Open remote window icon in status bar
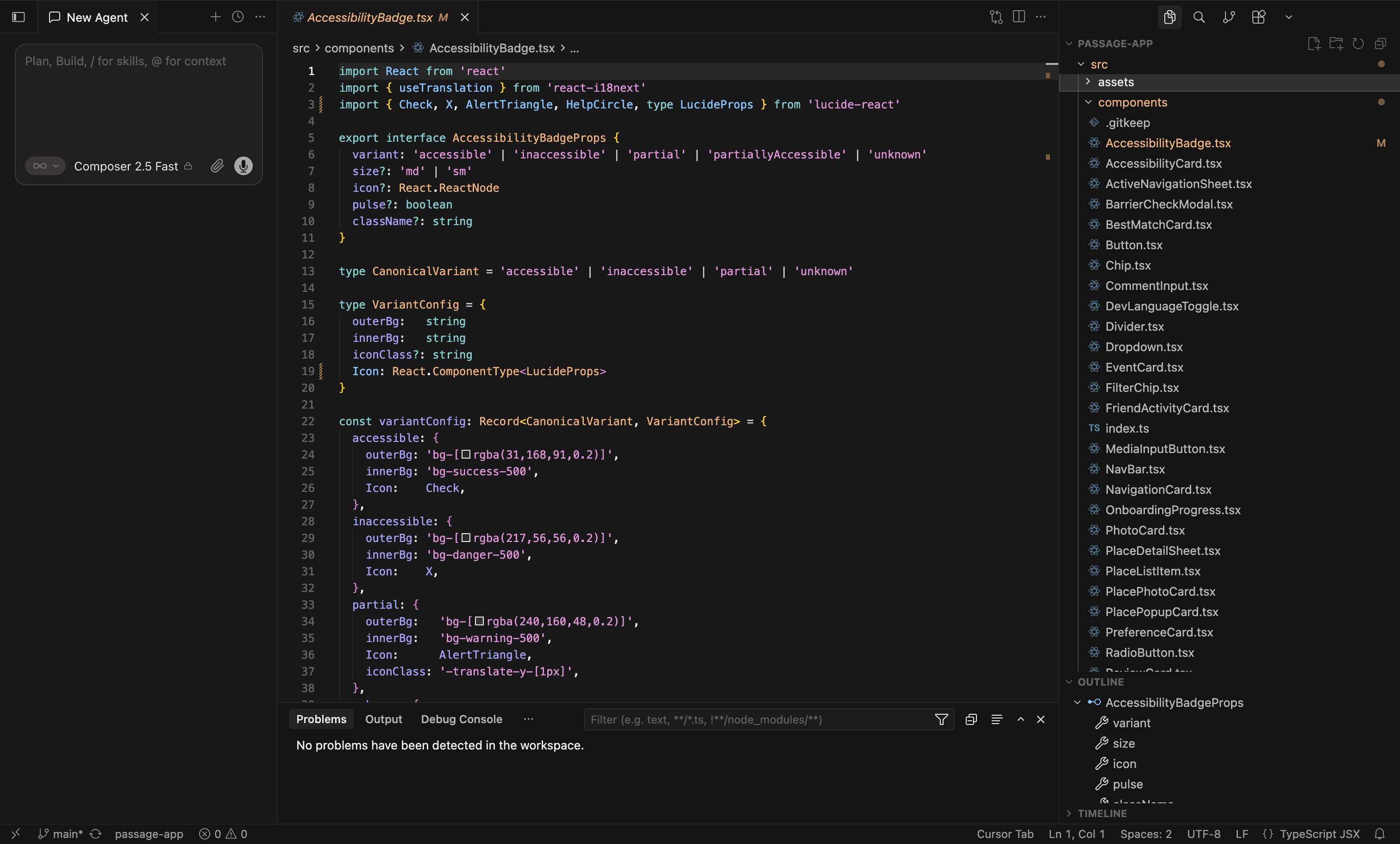Viewport: 1400px width, 844px height. click(x=16, y=834)
